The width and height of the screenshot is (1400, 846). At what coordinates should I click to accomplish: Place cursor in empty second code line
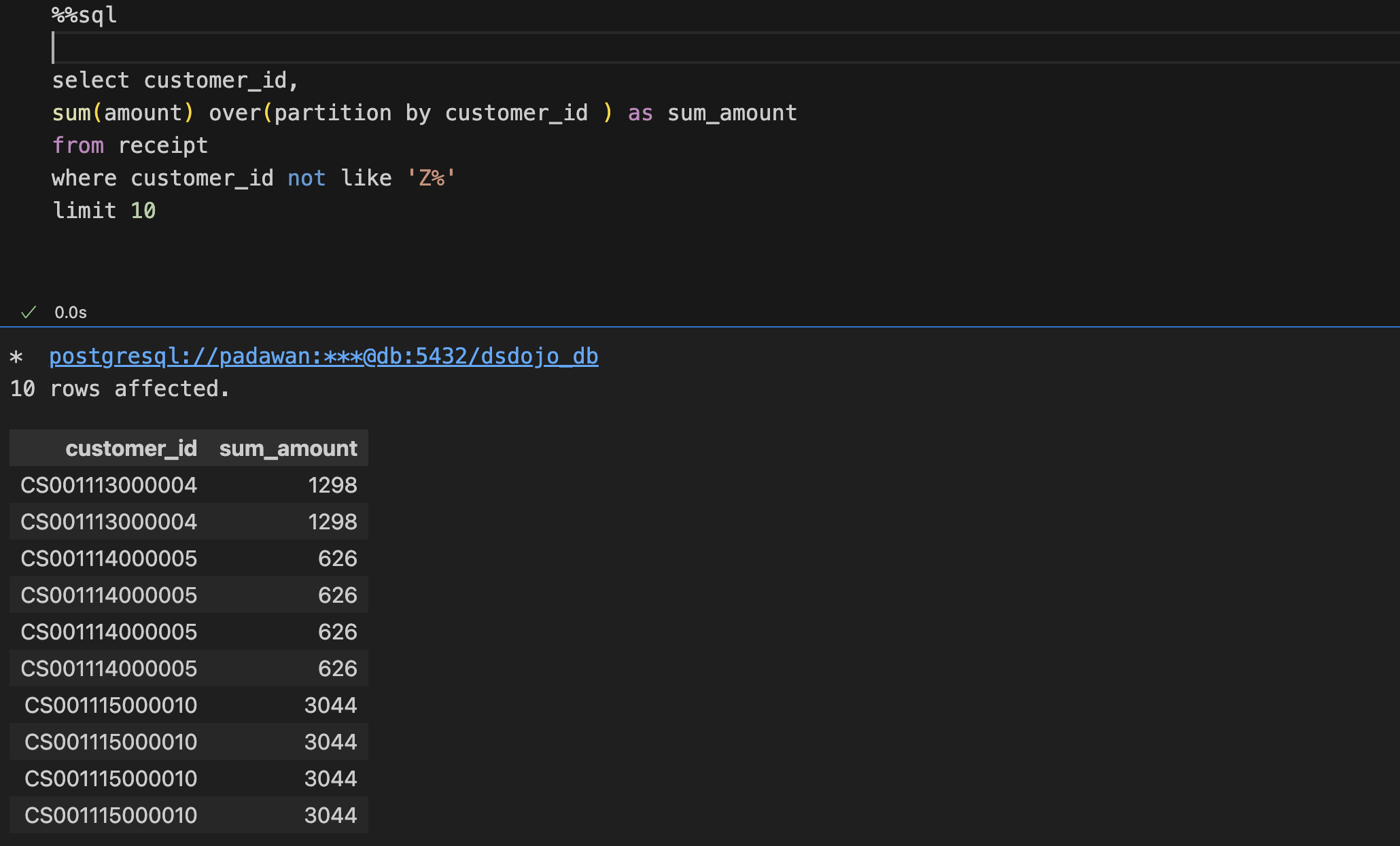pos(408,48)
